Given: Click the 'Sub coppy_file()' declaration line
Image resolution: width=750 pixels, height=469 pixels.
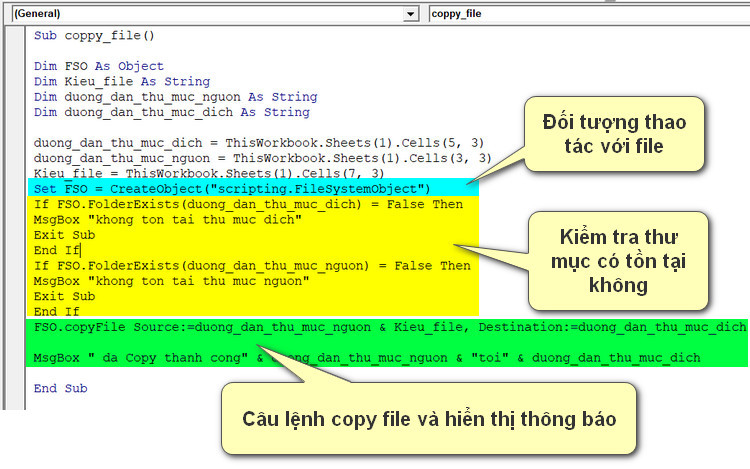Looking at the screenshot, I should click(x=94, y=35).
